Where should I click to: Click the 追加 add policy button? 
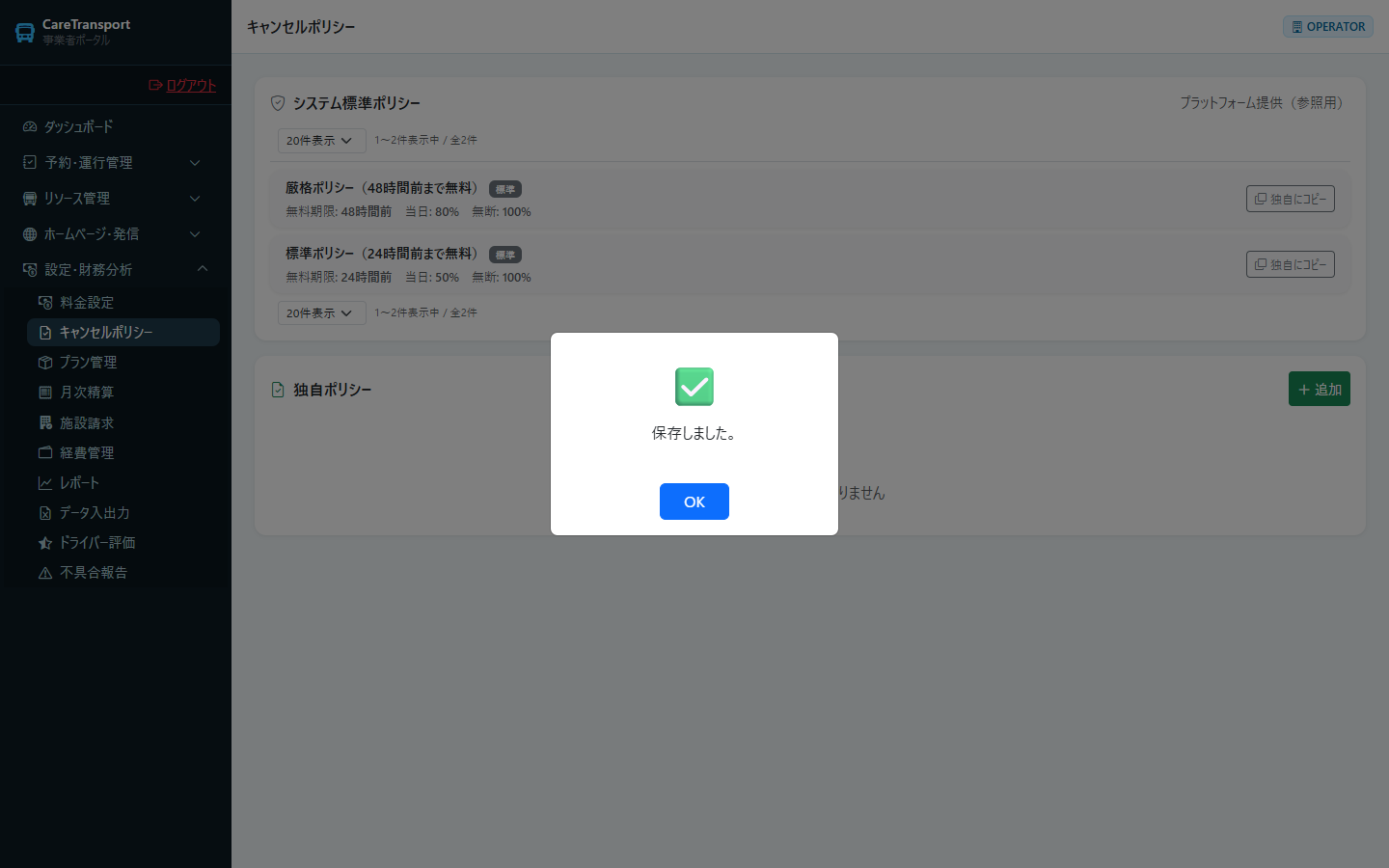click(1320, 389)
